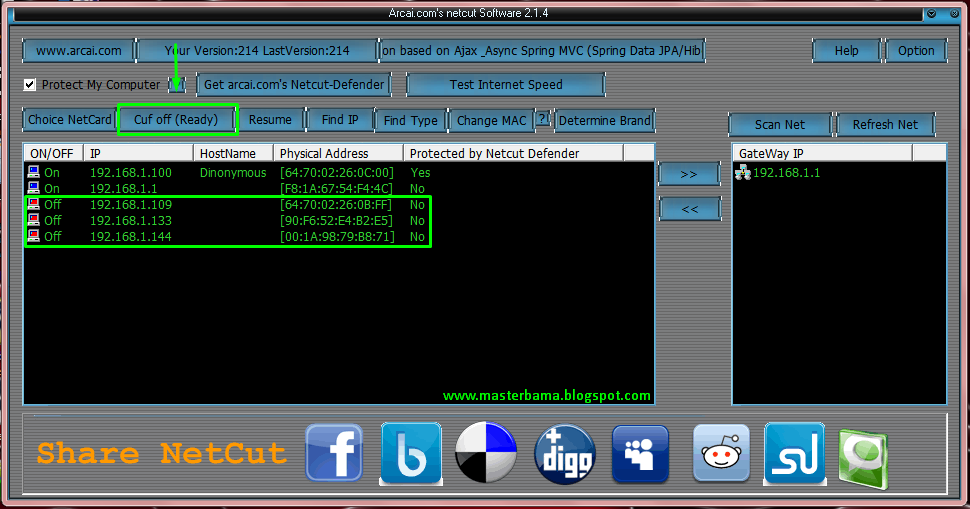Click gateway network icon beside 192.168.1.1
The image size is (970, 509).
[743, 173]
